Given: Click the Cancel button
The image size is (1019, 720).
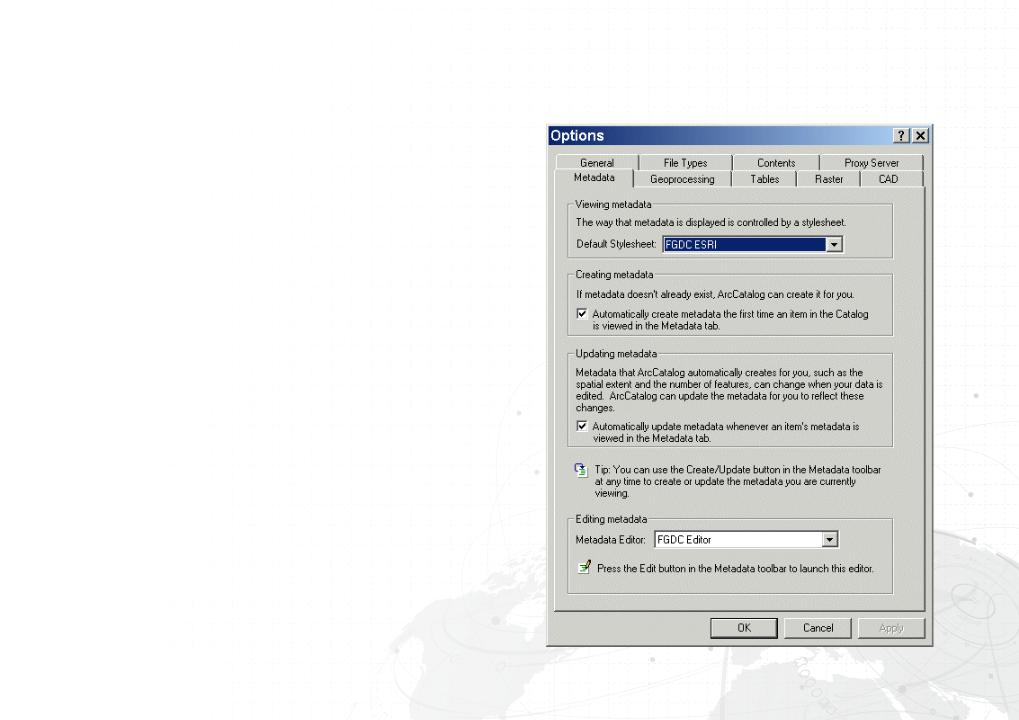Looking at the screenshot, I should coord(818,628).
